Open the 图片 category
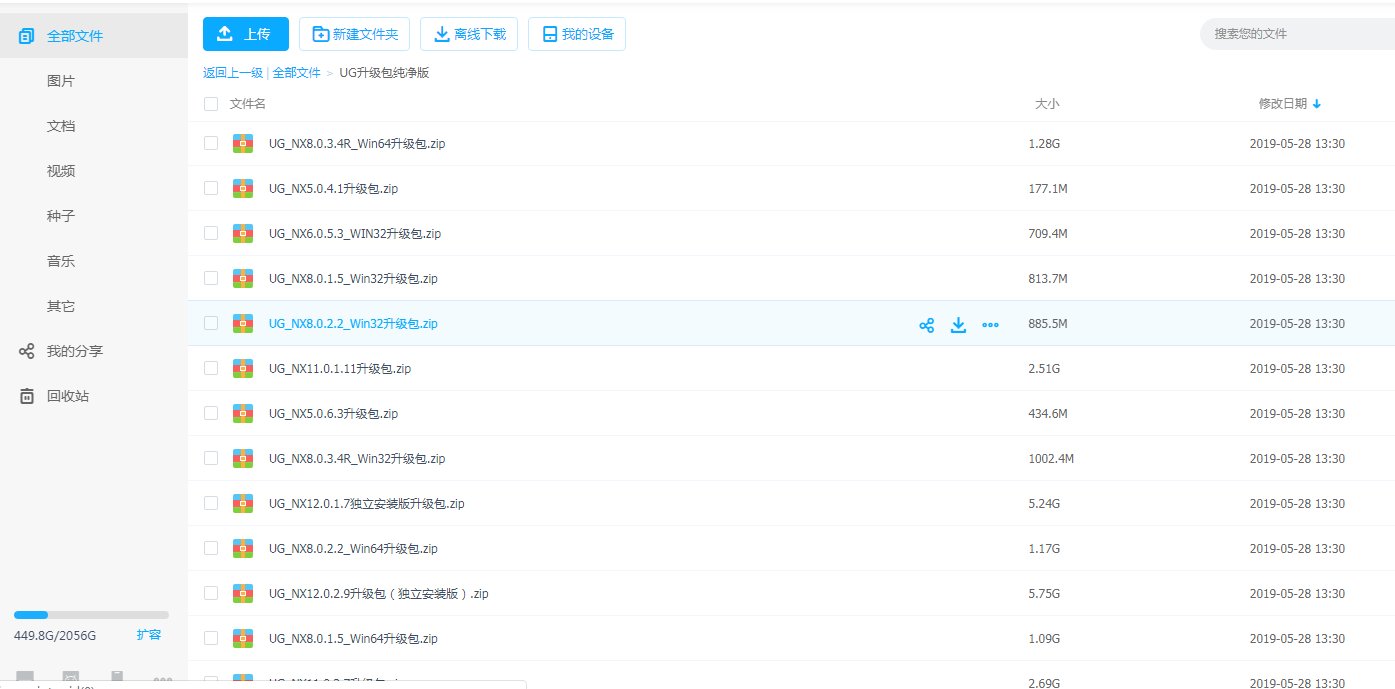 tap(61, 81)
